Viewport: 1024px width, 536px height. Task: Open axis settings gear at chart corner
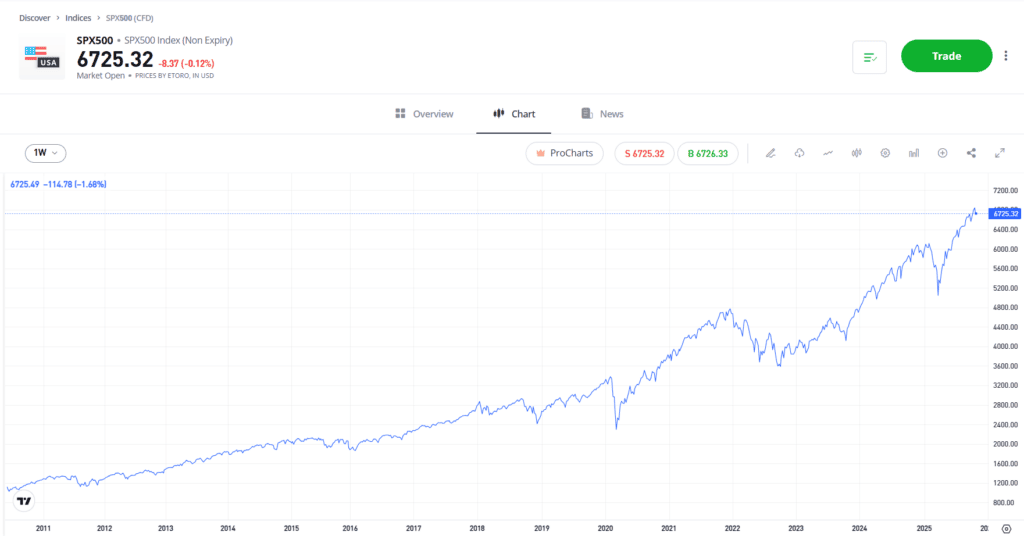pyautogui.click(x=1006, y=527)
